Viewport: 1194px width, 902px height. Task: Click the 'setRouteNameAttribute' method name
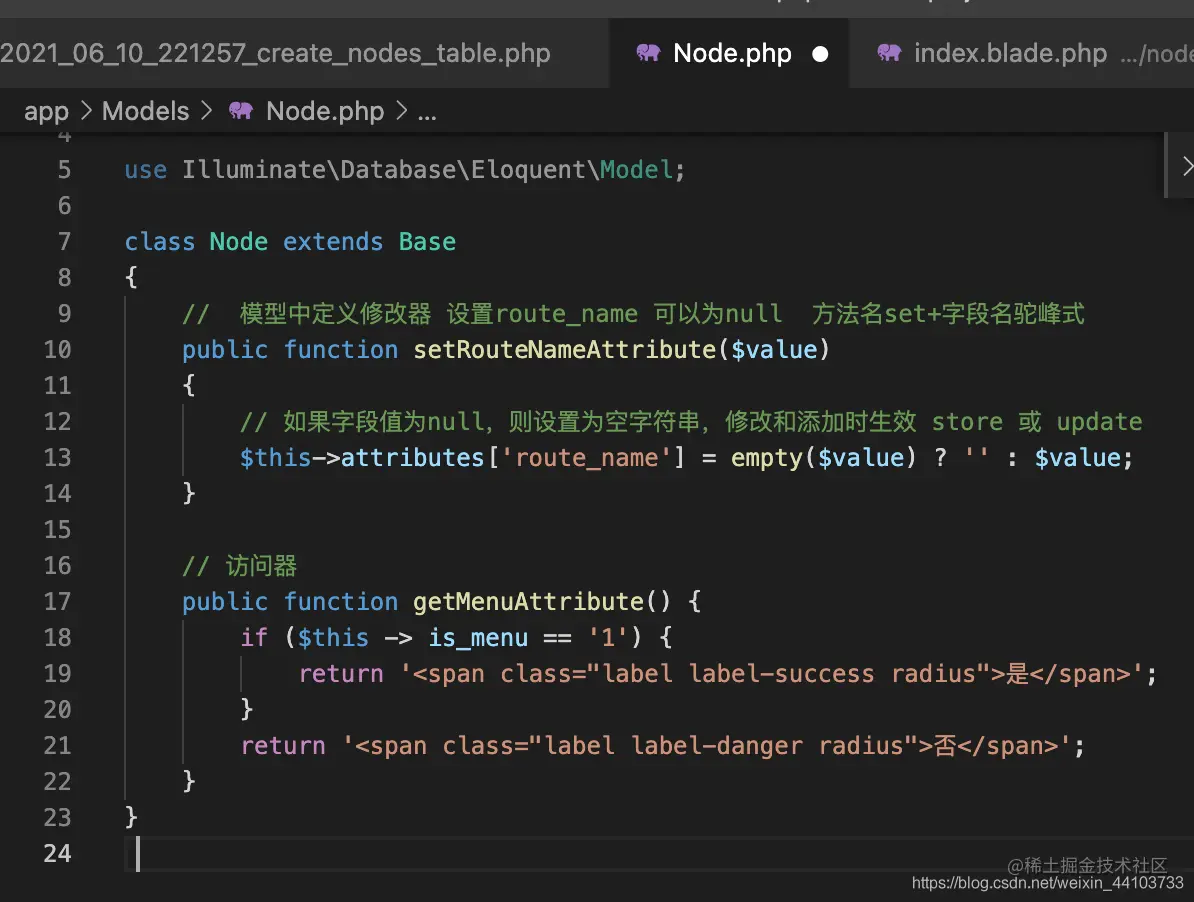click(x=564, y=350)
